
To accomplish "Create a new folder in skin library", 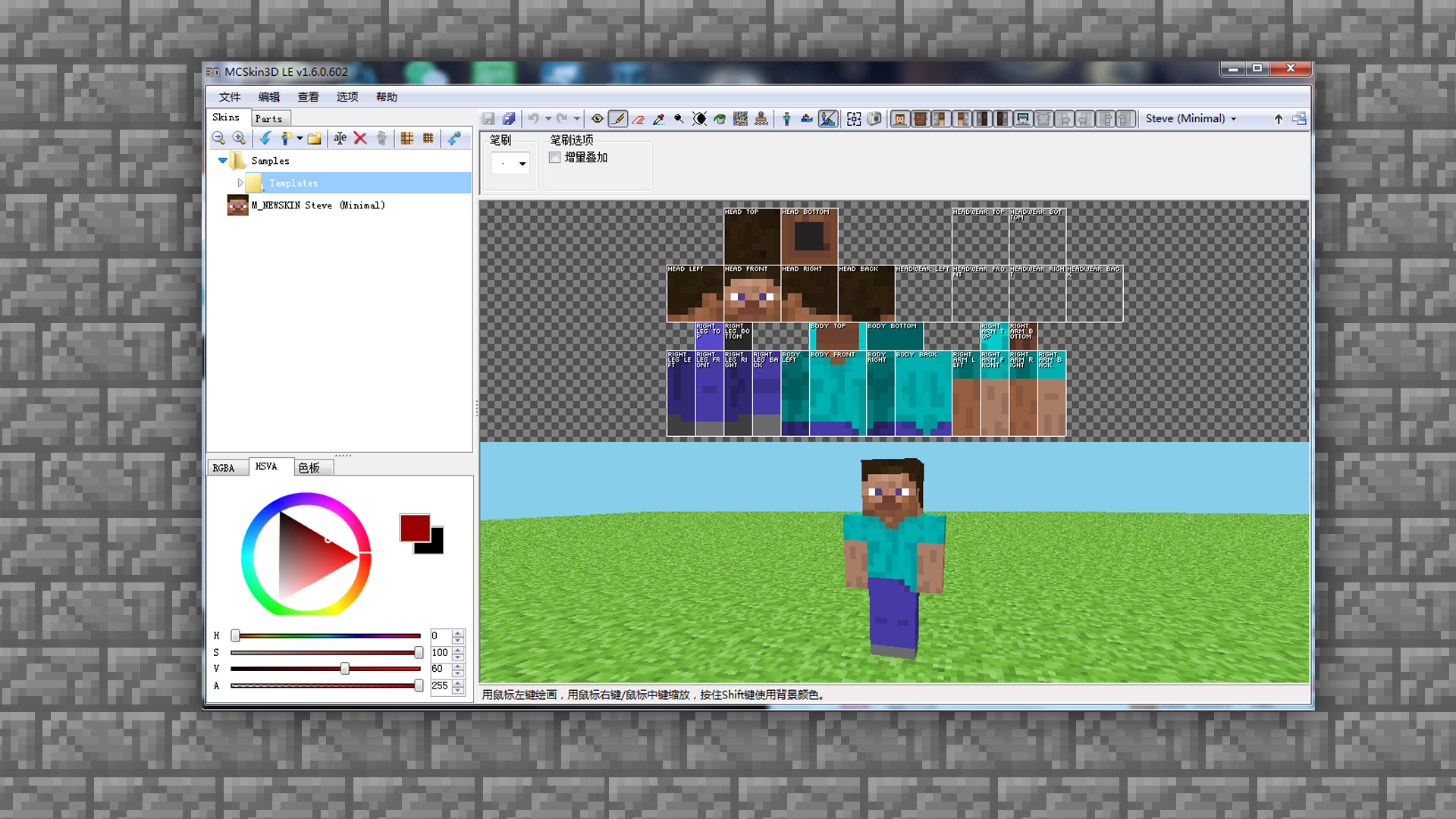I will [x=314, y=138].
